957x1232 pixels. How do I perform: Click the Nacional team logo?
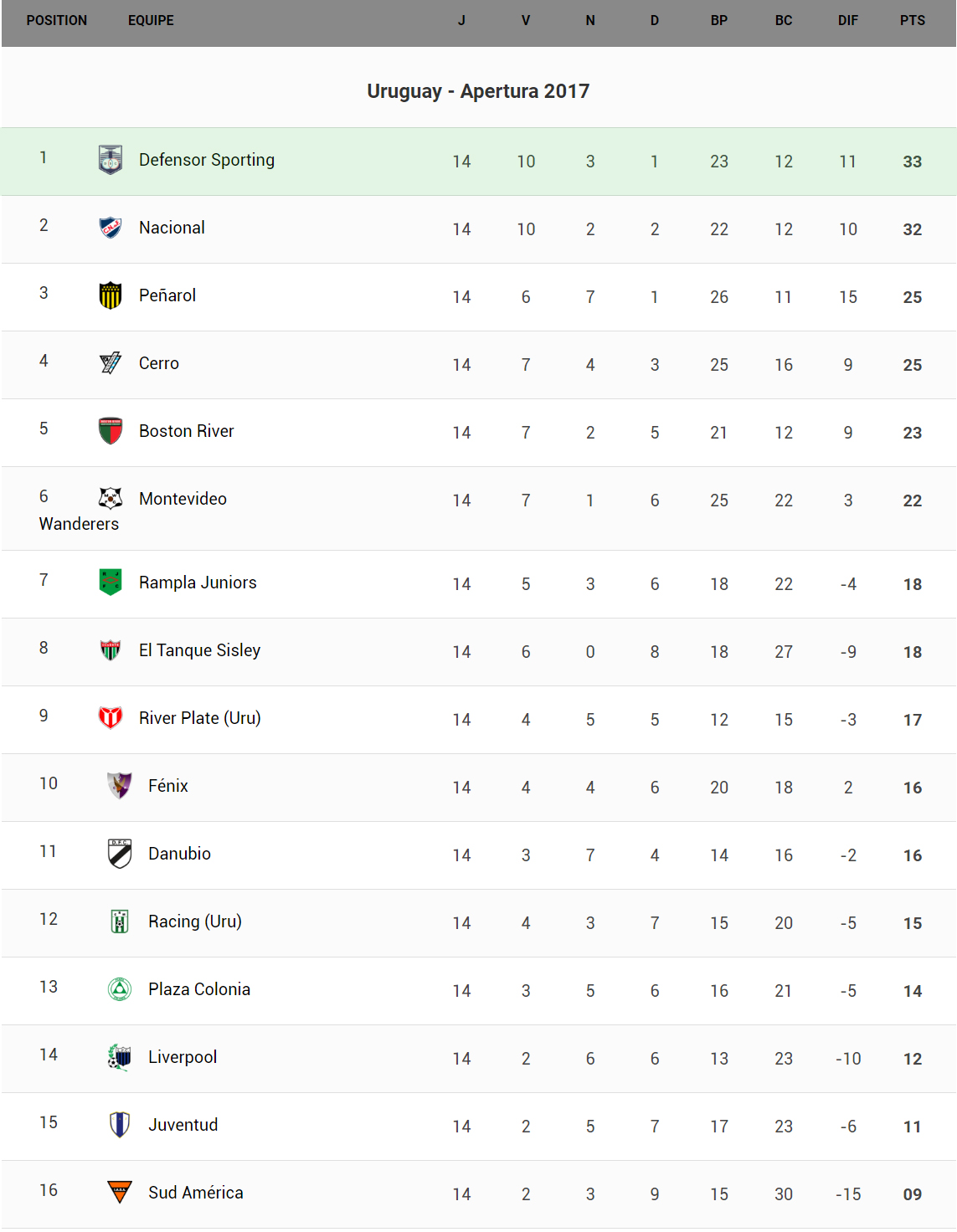(111, 228)
